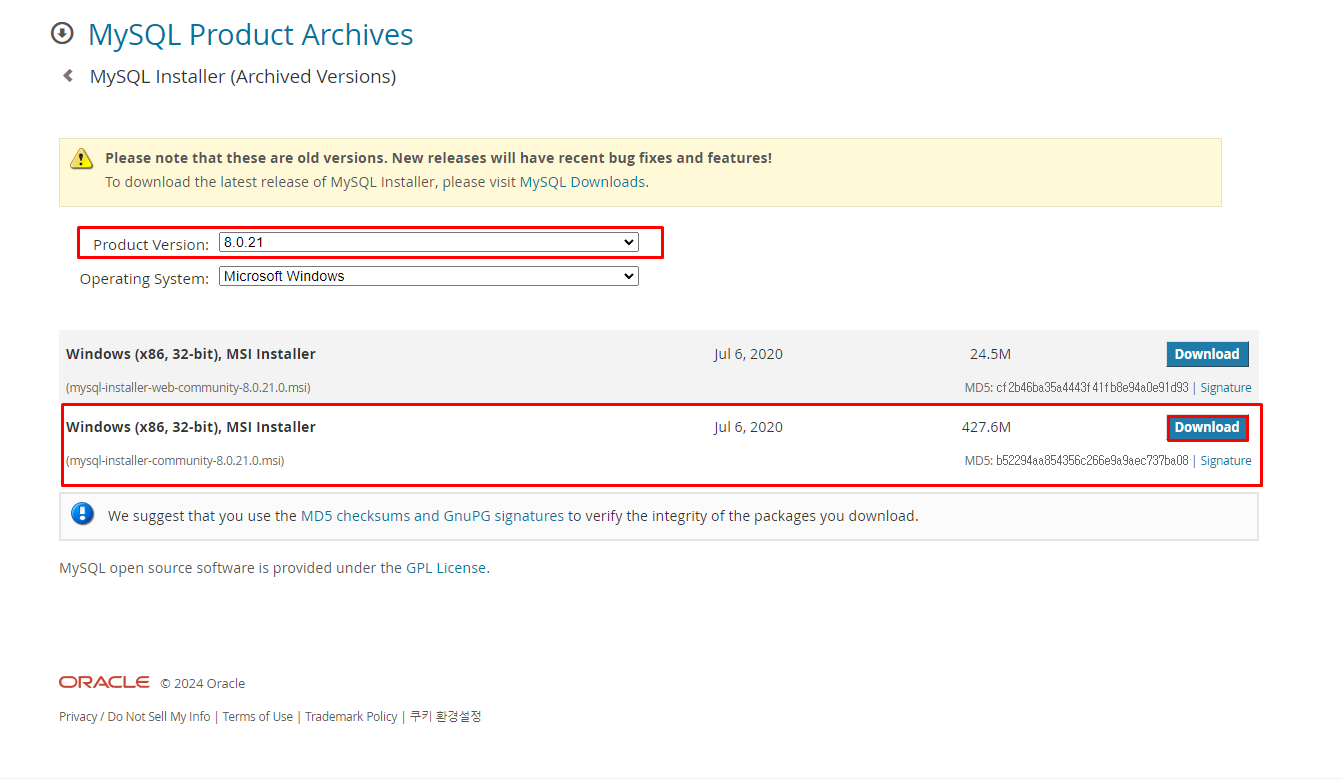Screen dimensions: 1342x779
Task: Open Terms of Use footer link
Action: [x=258, y=716]
